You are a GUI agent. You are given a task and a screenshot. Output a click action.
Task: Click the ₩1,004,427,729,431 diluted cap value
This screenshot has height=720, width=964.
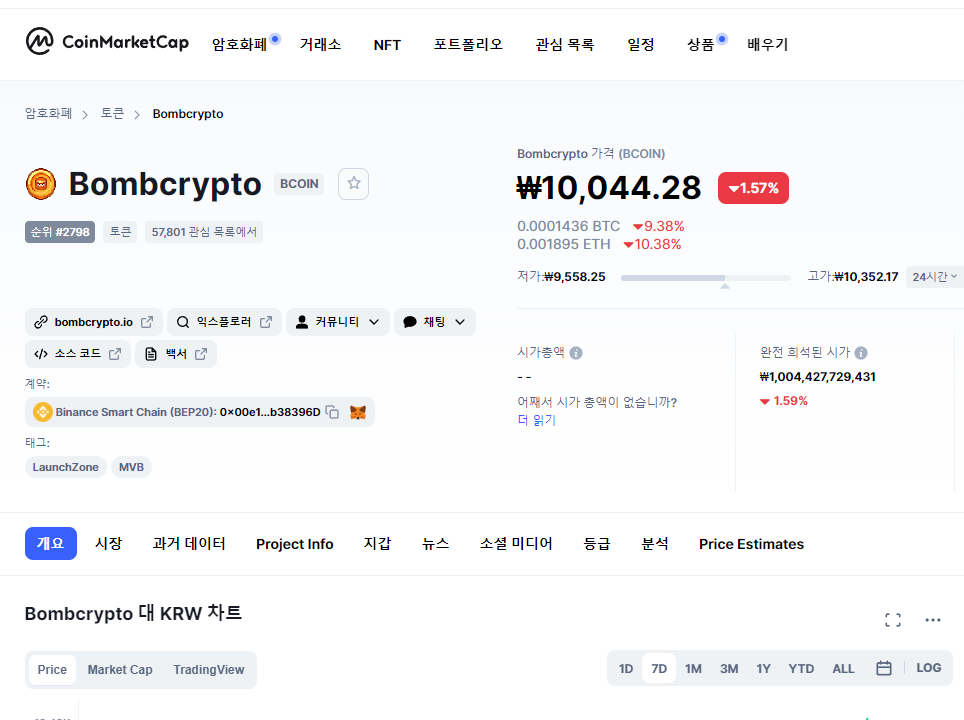818,377
